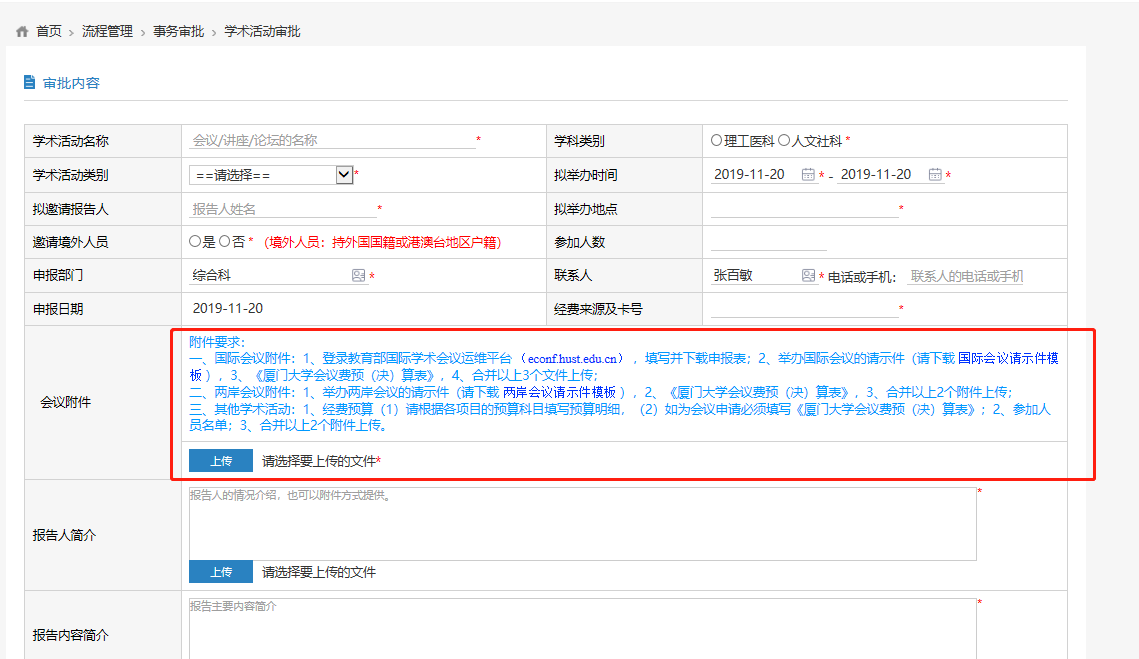Go to 流程管理 in breadcrumb
Viewport: 1139px width, 659px height.
coord(107,32)
